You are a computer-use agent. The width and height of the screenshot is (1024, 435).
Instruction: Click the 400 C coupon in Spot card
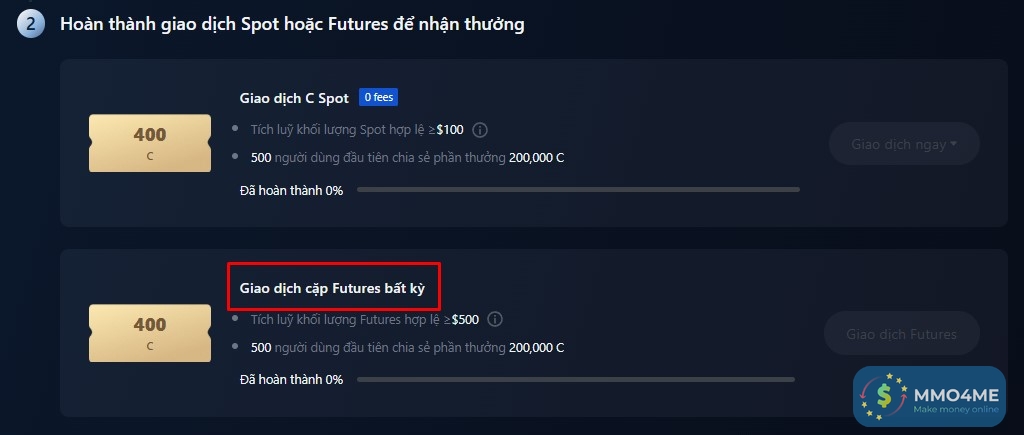click(x=150, y=143)
